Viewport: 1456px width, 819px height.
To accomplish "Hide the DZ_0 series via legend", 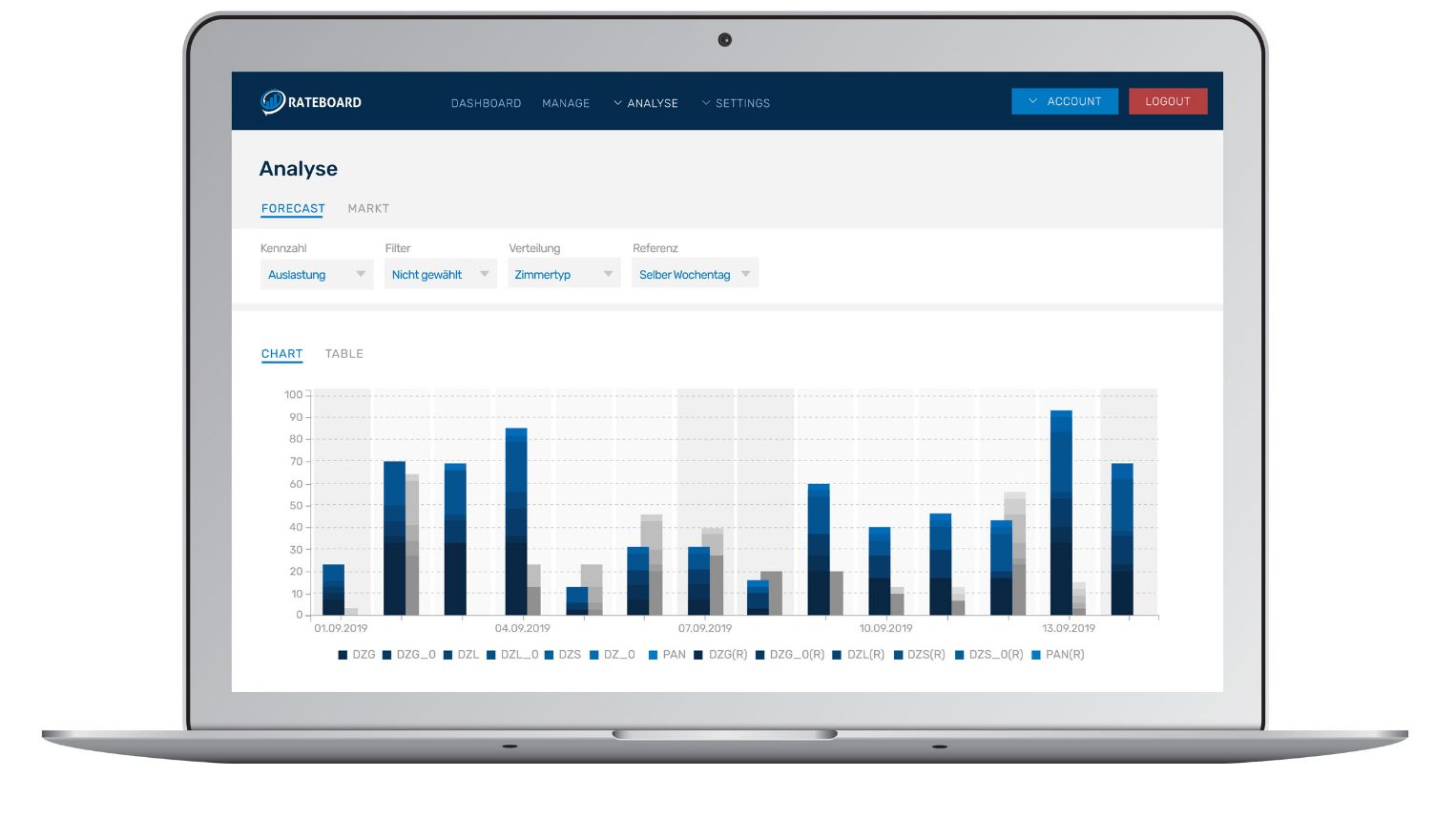I will [x=593, y=655].
